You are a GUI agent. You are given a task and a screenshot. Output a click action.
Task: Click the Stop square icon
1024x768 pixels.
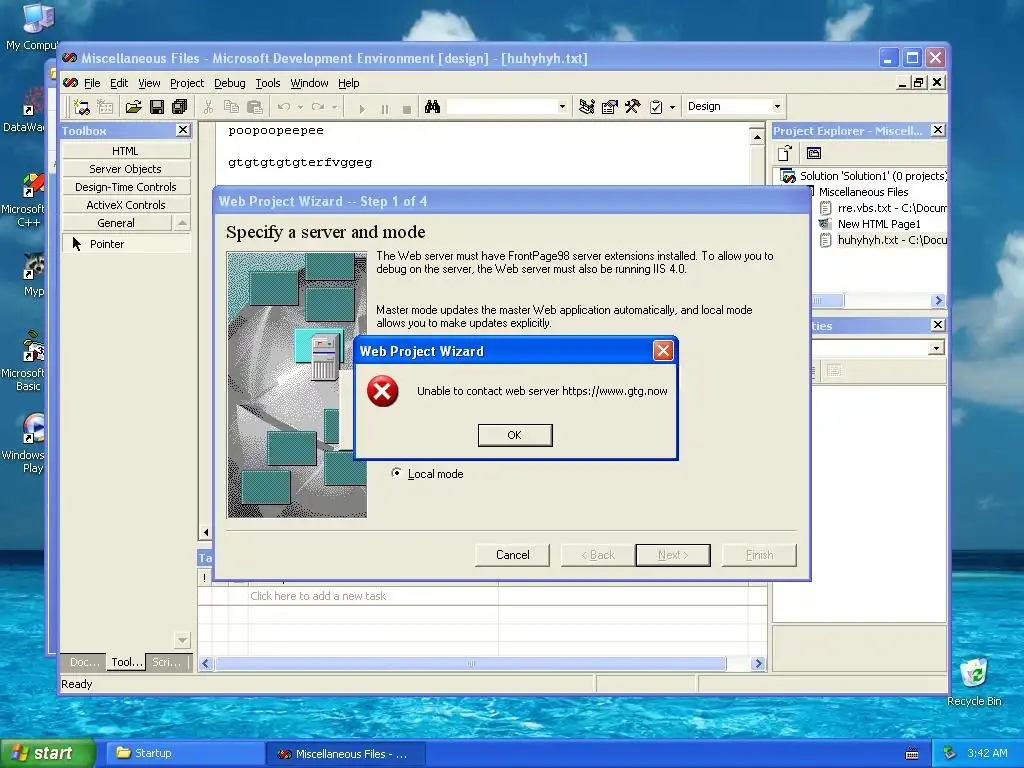pyautogui.click(x=407, y=108)
